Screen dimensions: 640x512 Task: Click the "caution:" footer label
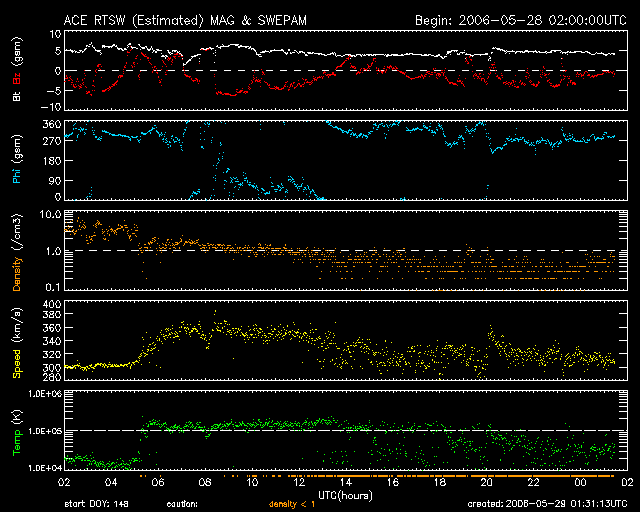182,504
